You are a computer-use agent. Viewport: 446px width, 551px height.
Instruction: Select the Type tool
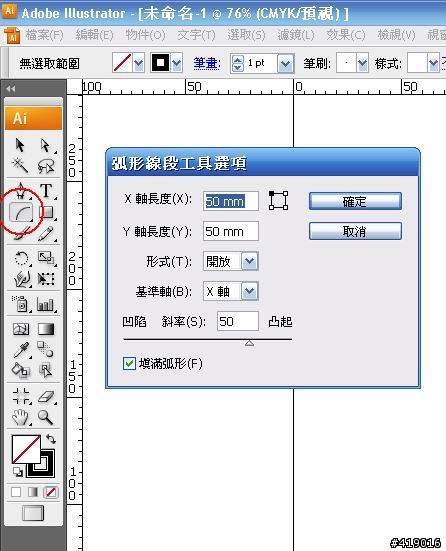(x=46, y=191)
